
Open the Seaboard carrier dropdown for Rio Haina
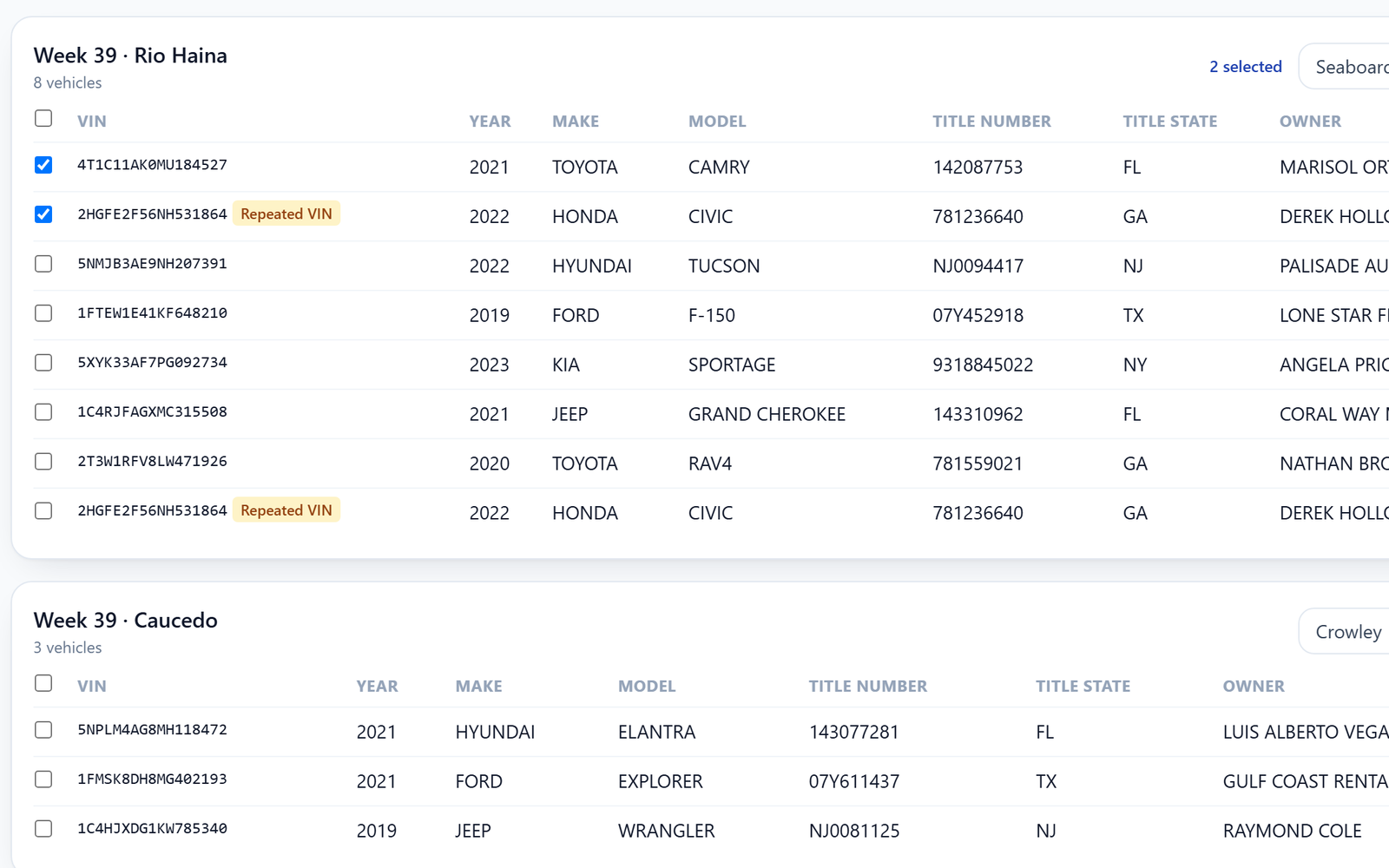pyautogui.click(x=1345, y=67)
